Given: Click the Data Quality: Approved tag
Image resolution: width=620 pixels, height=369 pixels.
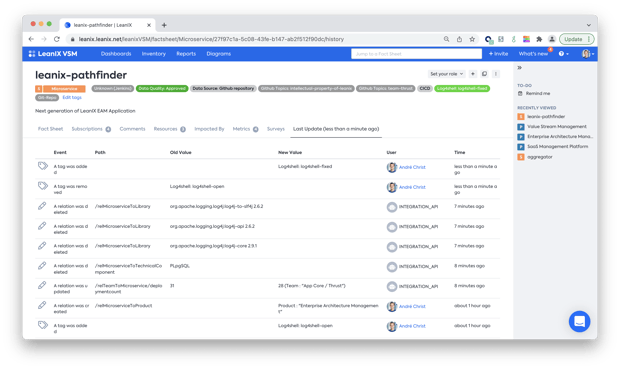Looking at the screenshot, I should (162, 89).
